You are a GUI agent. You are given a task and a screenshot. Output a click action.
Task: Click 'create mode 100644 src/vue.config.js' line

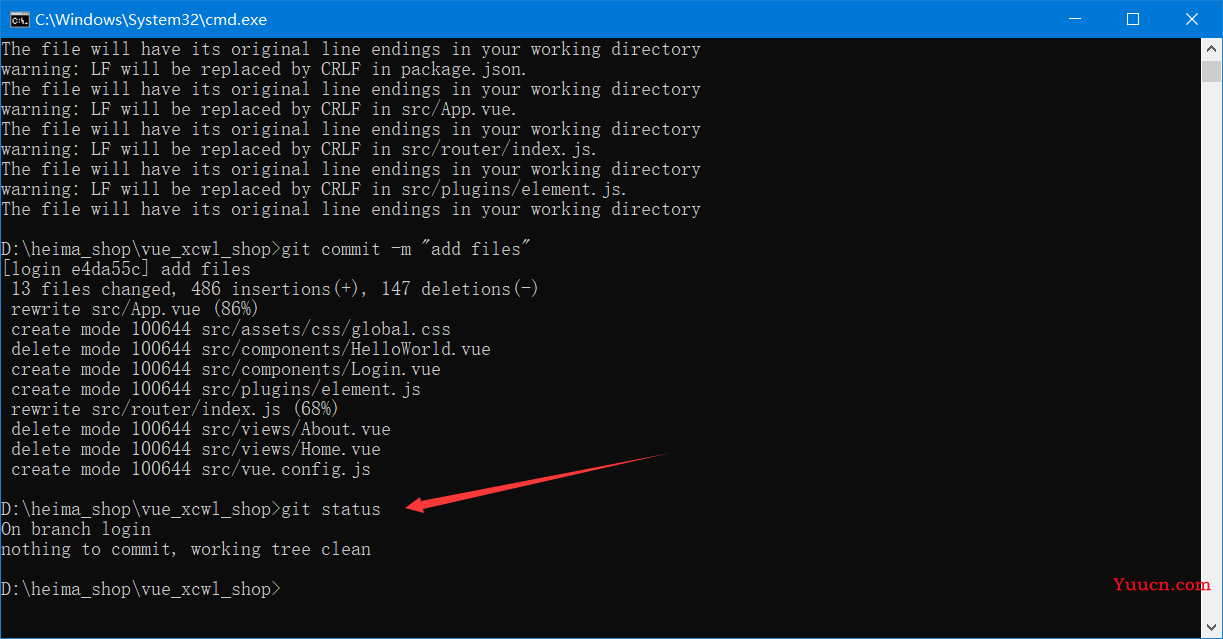tap(191, 469)
